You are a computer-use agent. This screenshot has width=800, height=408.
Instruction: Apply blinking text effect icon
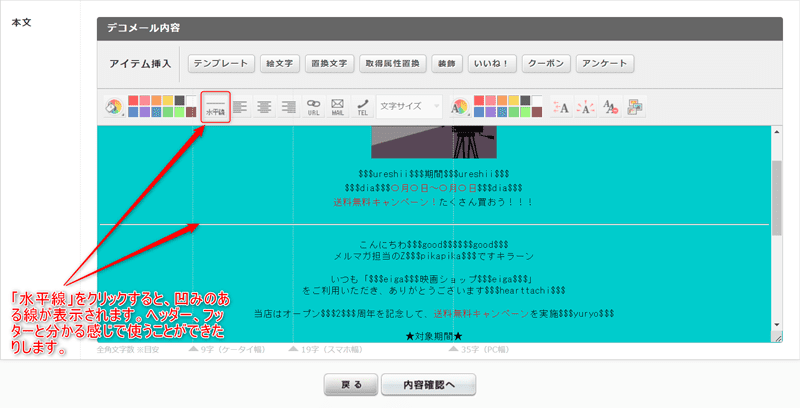click(x=586, y=107)
